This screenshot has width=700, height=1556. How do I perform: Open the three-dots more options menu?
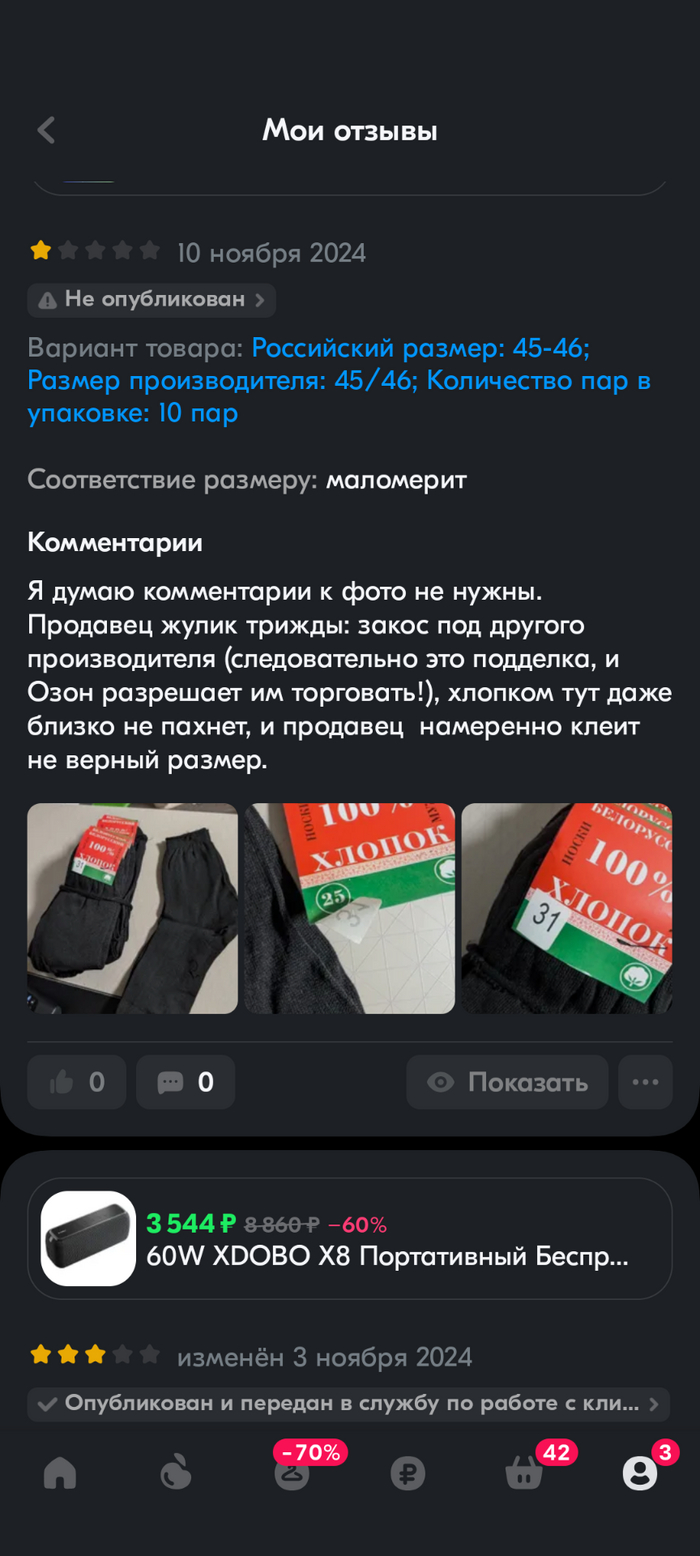645,1082
